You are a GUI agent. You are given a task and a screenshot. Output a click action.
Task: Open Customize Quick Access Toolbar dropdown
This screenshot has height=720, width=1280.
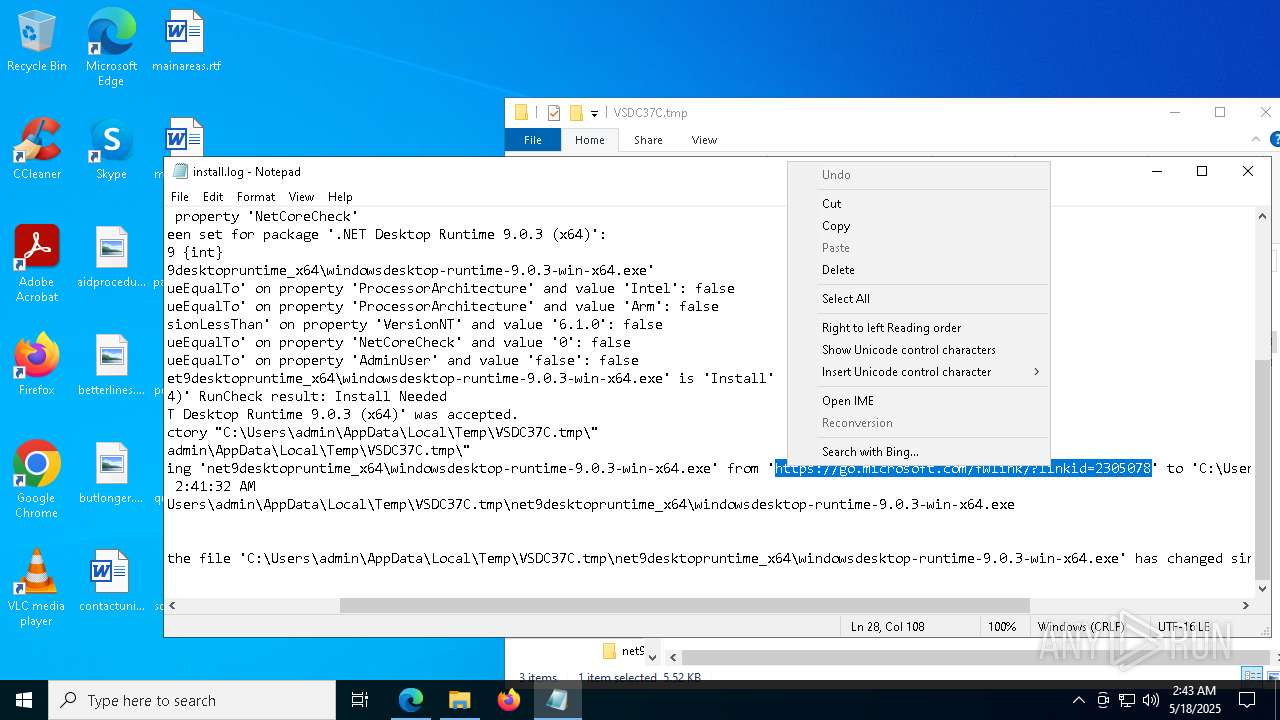coord(594,113)
